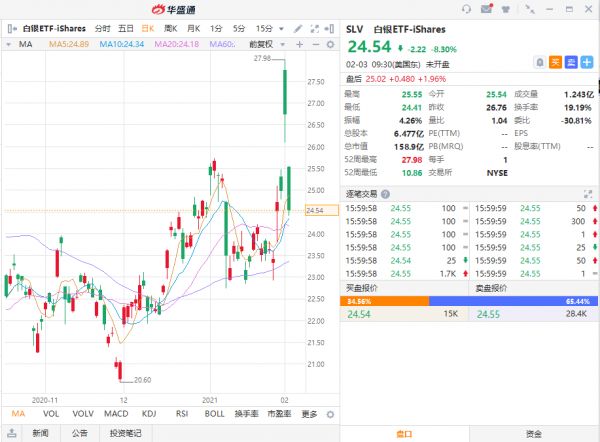Open the 新闻 news tab
Screen dimensions: 600x442
click(39, 433)
